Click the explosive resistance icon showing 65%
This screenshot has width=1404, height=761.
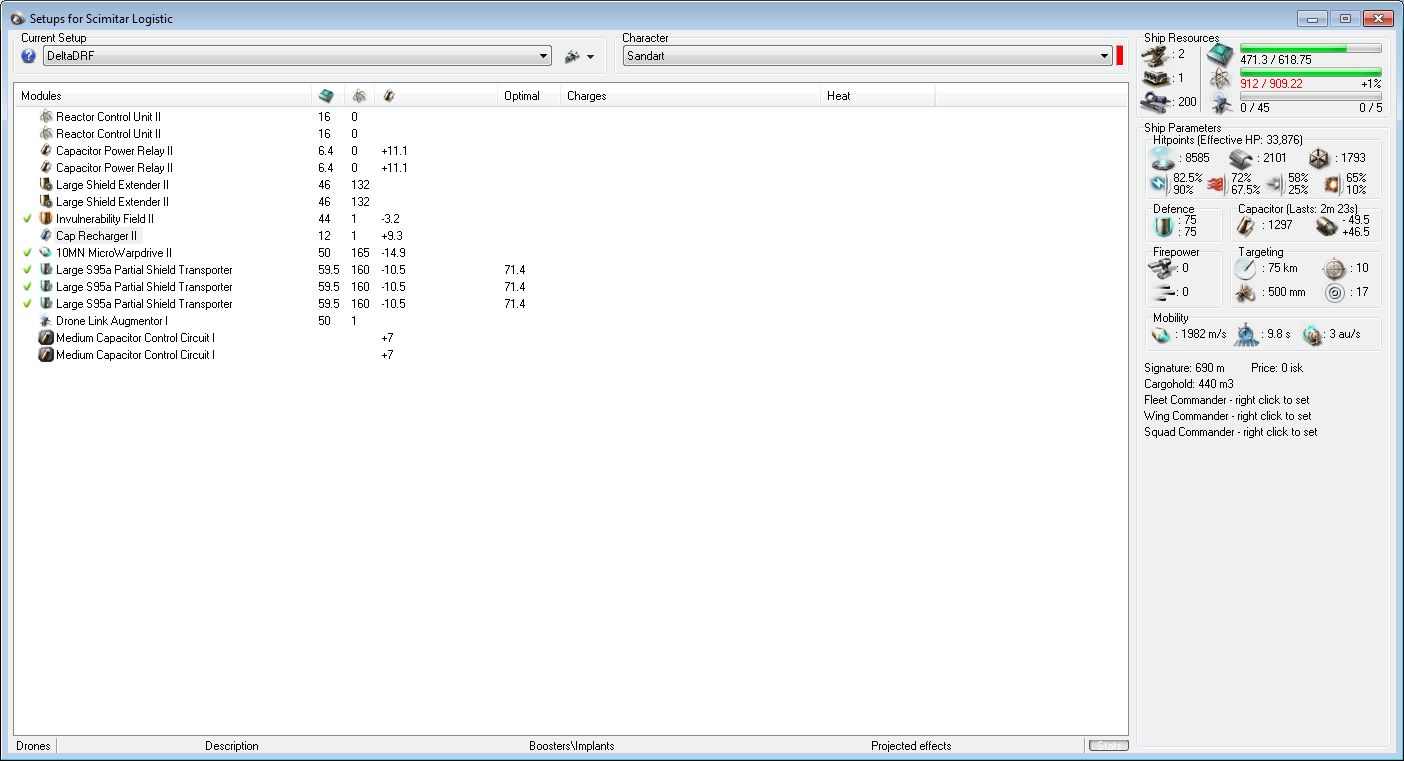(x=1331, y=184)
